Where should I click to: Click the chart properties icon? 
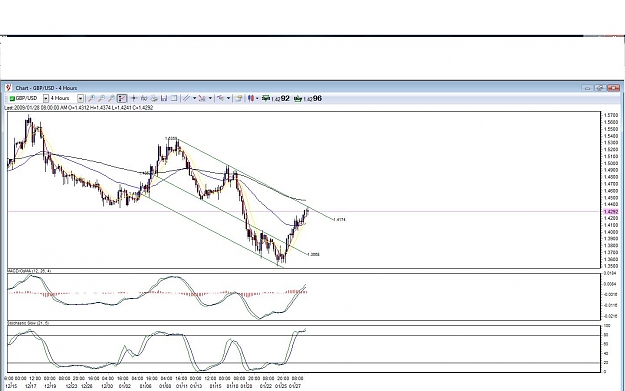(238, 98)
